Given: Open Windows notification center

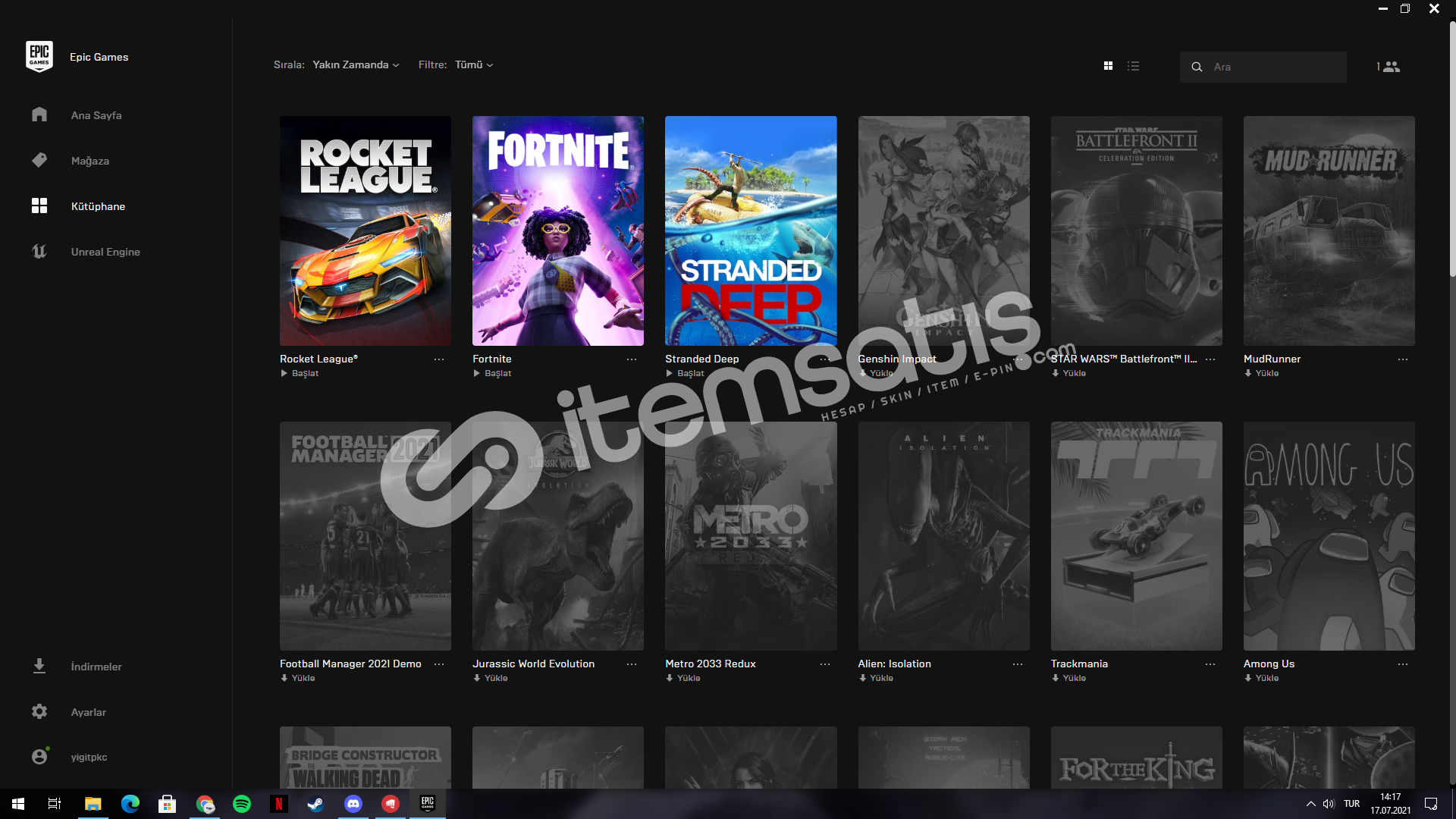Looking at the screenshot, I should point(1431,804).
